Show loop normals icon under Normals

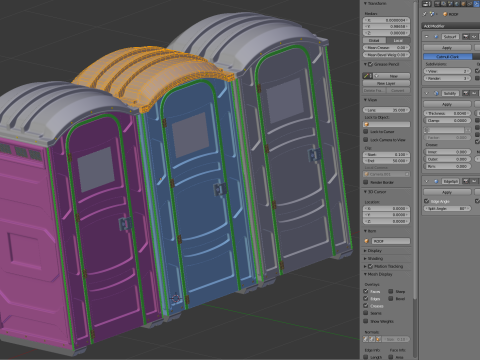372,339
